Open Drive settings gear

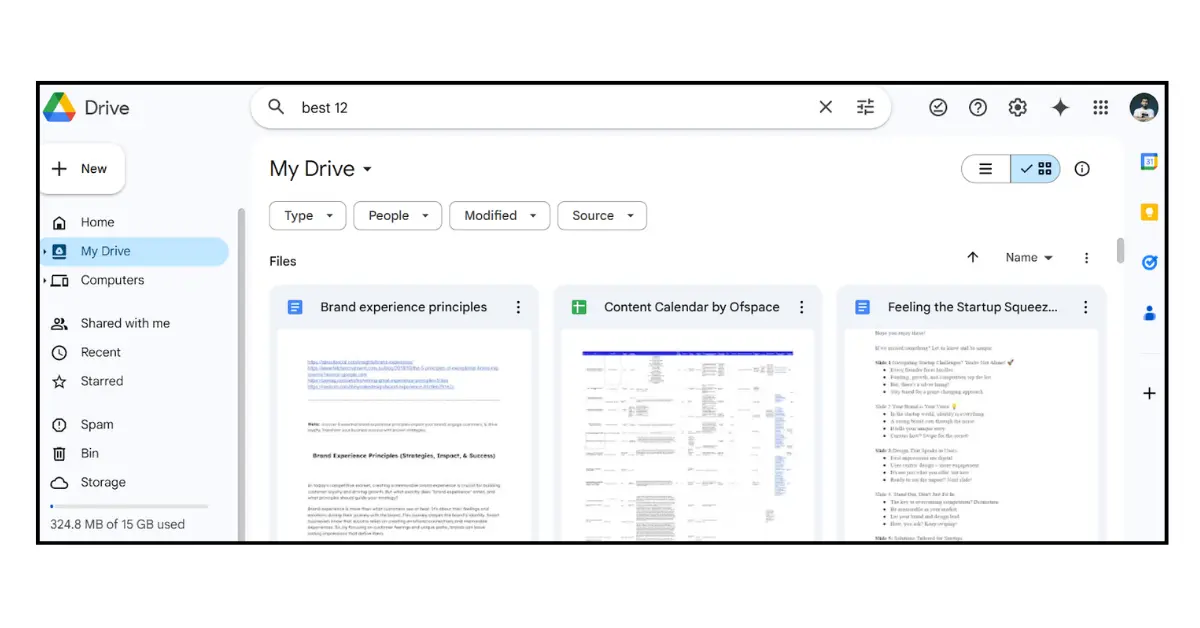pyautogui.click(x=1018, y=107)
